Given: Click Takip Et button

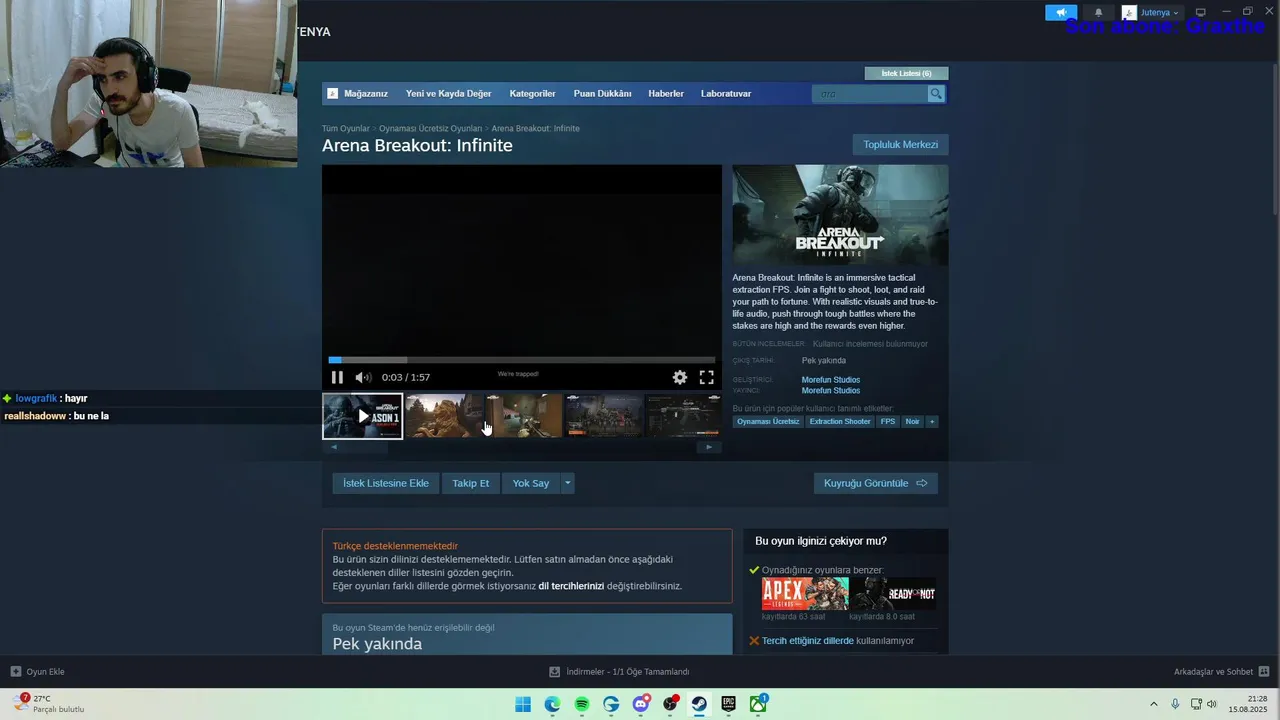Looking at the screenshot, I should [x=470, y=483].
